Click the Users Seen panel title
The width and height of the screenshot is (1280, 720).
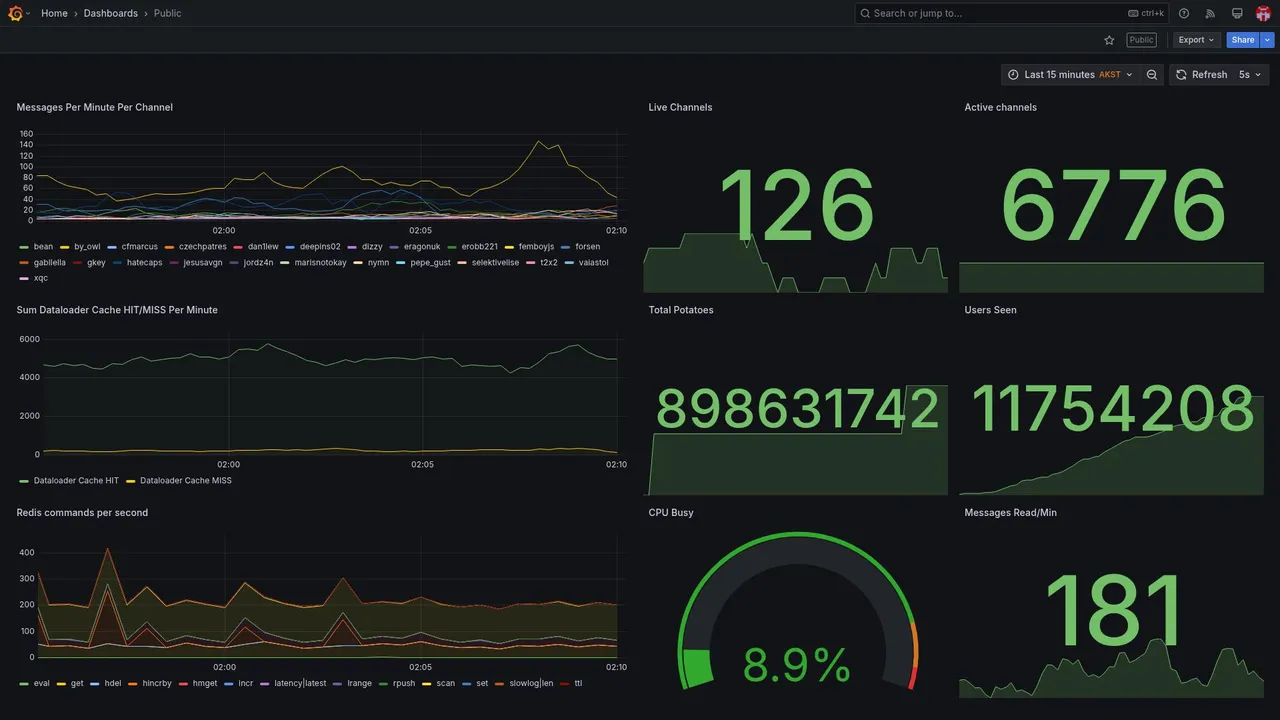[991, 310]
